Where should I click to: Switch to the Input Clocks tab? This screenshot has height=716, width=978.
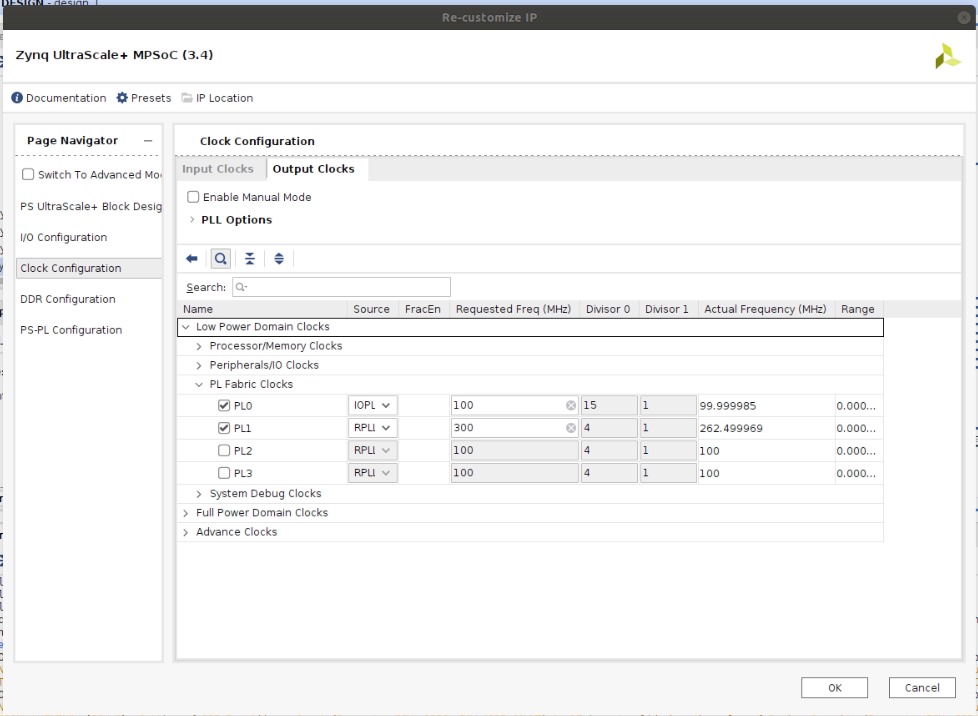(x=217, y=169)
